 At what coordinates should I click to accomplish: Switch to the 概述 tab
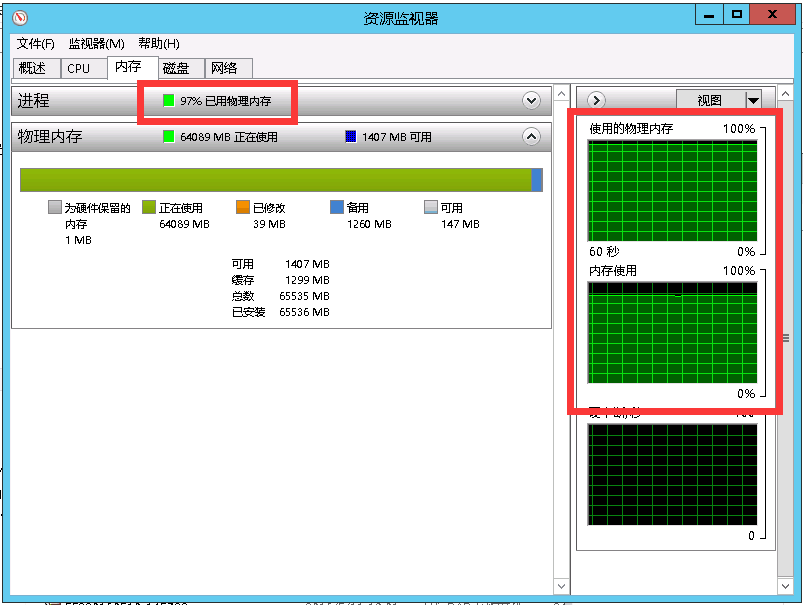(x=35, y=68)
